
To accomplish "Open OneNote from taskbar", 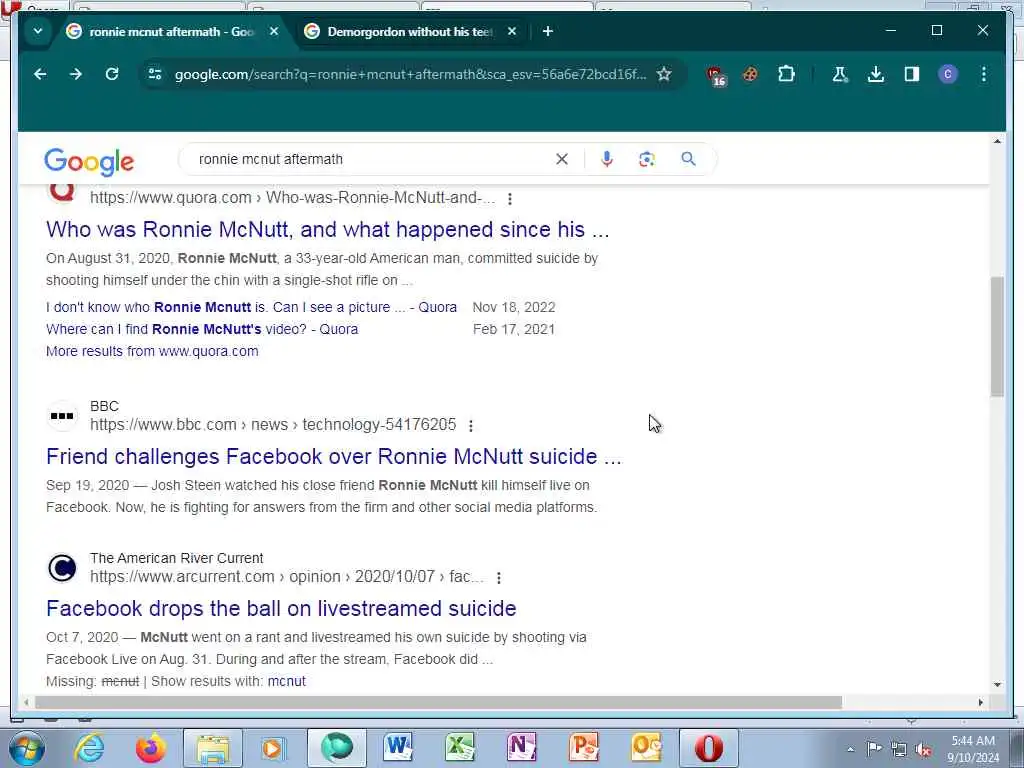I will (522, 748).
